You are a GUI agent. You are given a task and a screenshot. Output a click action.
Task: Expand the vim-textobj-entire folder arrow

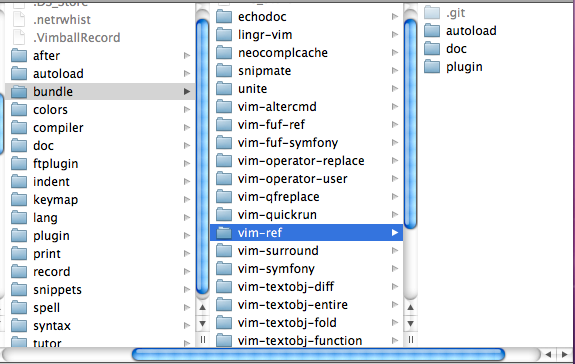(x=395, y=305)
